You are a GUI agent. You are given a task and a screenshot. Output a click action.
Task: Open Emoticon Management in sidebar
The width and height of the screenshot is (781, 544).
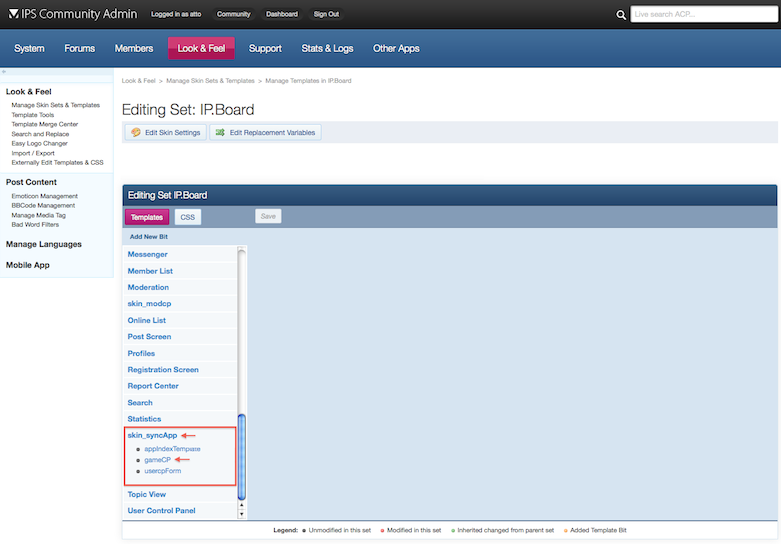(x=45, y=196)
